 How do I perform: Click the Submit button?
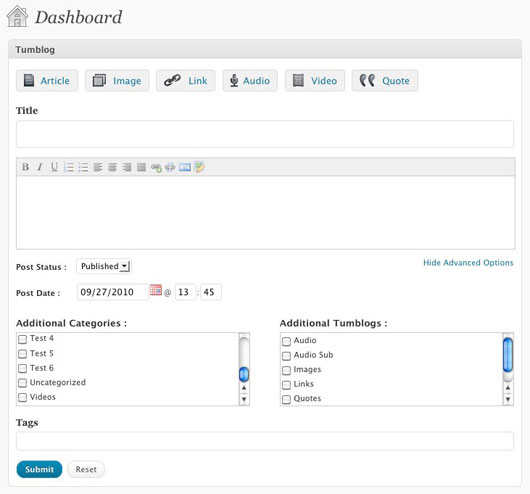pos(40,469)
